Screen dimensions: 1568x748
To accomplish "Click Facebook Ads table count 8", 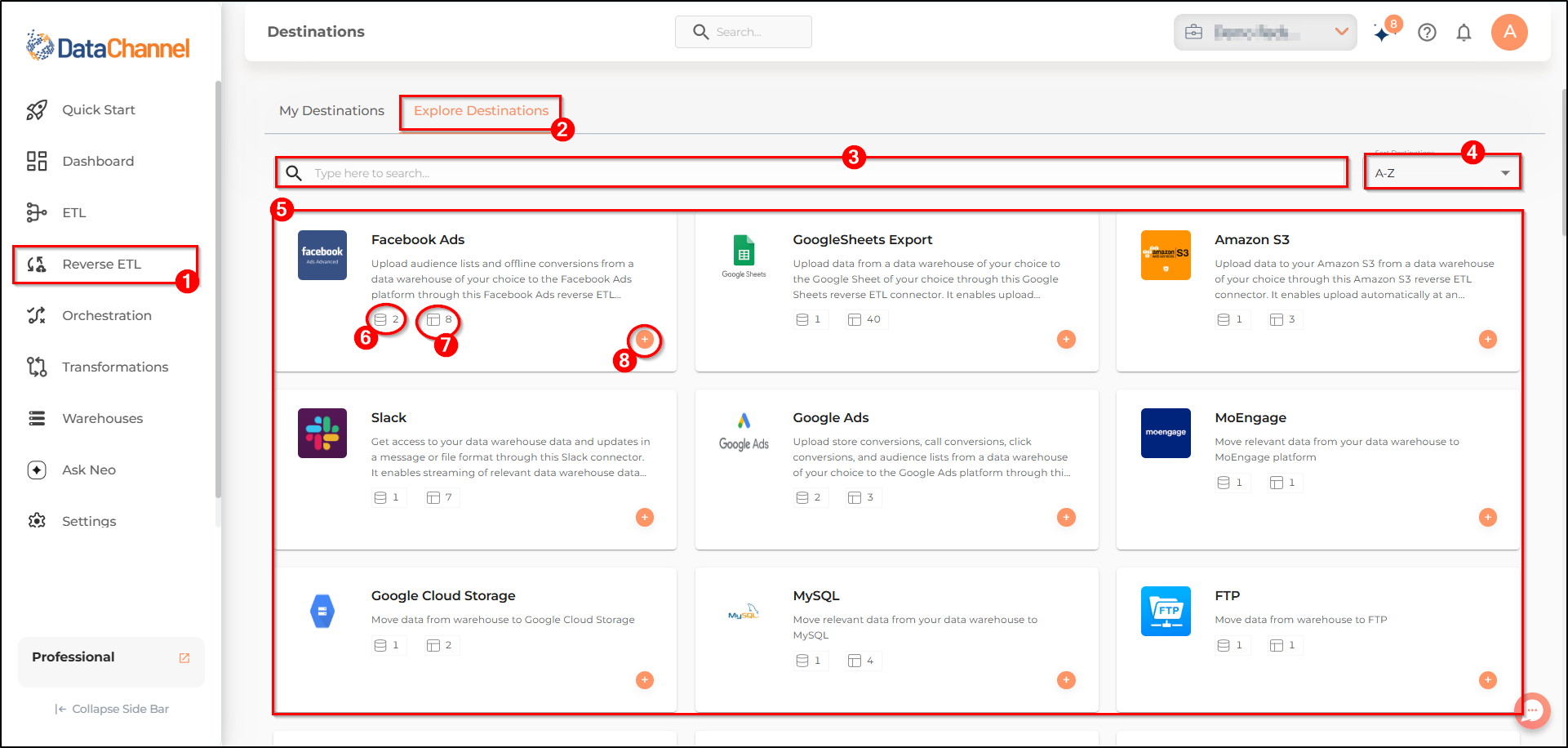I will (x=439, y=319).
